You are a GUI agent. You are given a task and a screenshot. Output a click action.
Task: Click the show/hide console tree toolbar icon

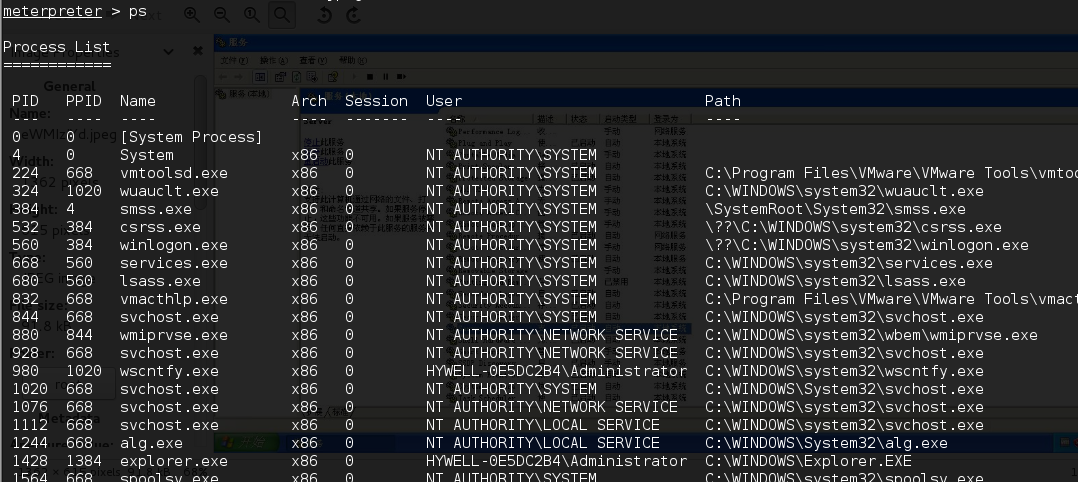point(260,76)
